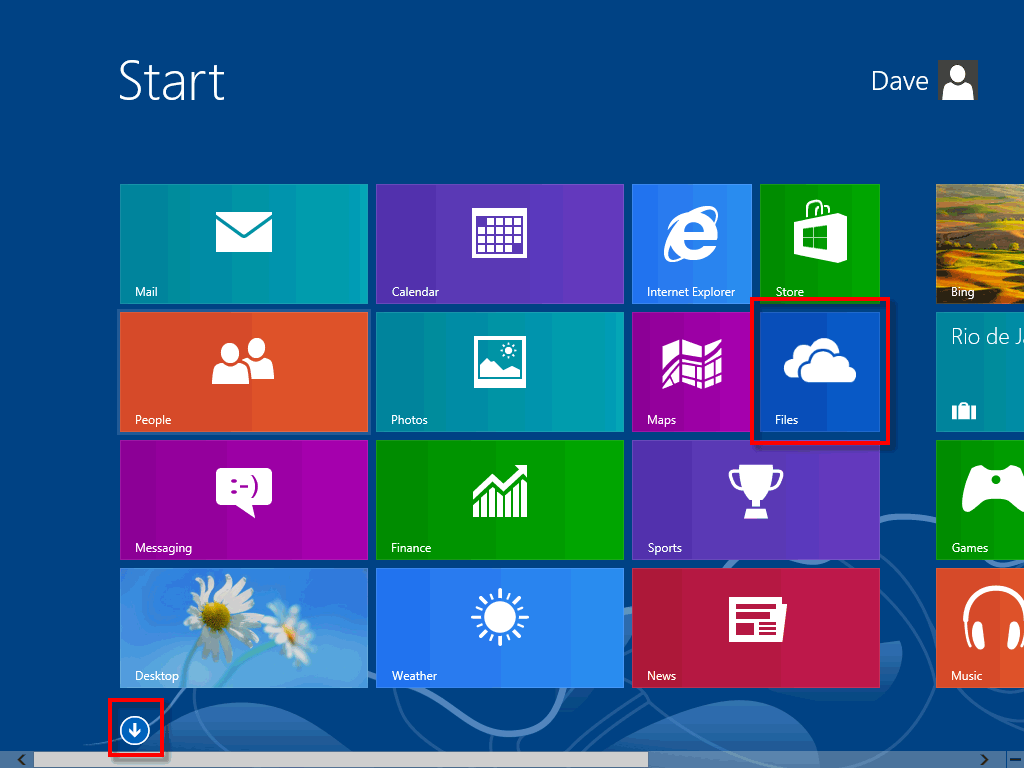The width and height of the screenshot is (1024, 768).
Task: Click the horizontal scrollbar left arrow
Action: click(22, 760)
